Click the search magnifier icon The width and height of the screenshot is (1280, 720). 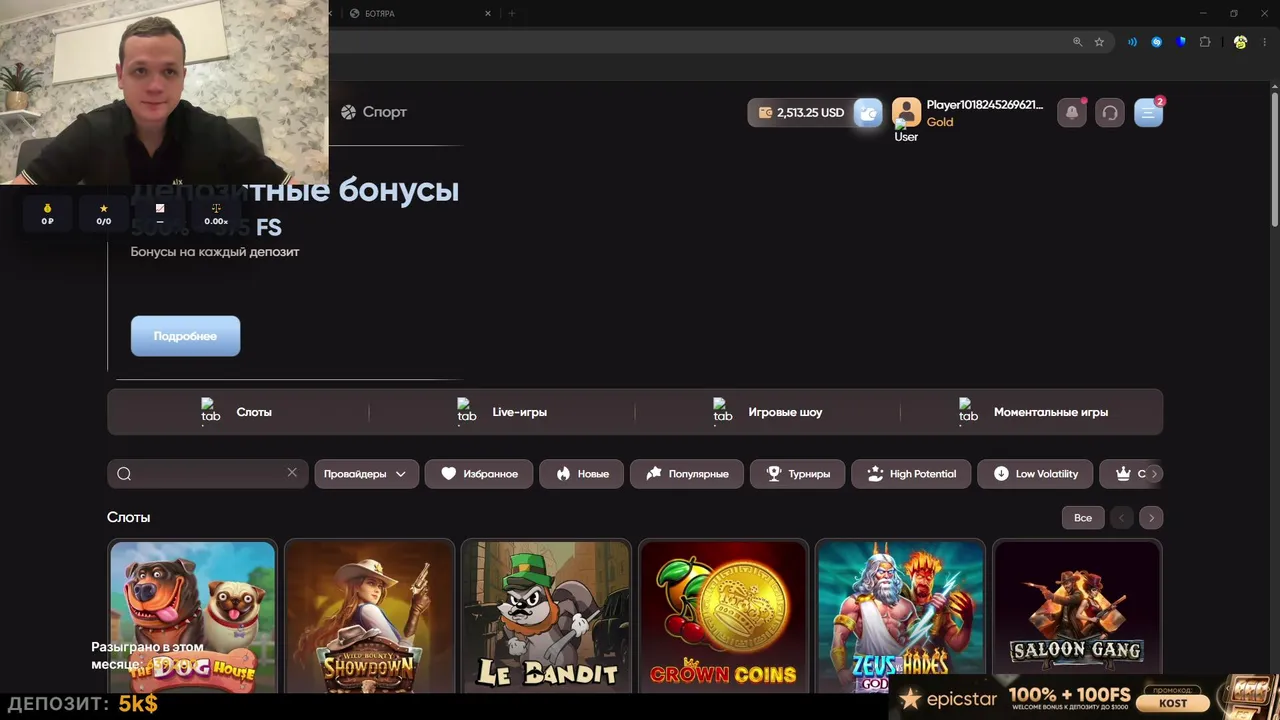tap(124, 474)
